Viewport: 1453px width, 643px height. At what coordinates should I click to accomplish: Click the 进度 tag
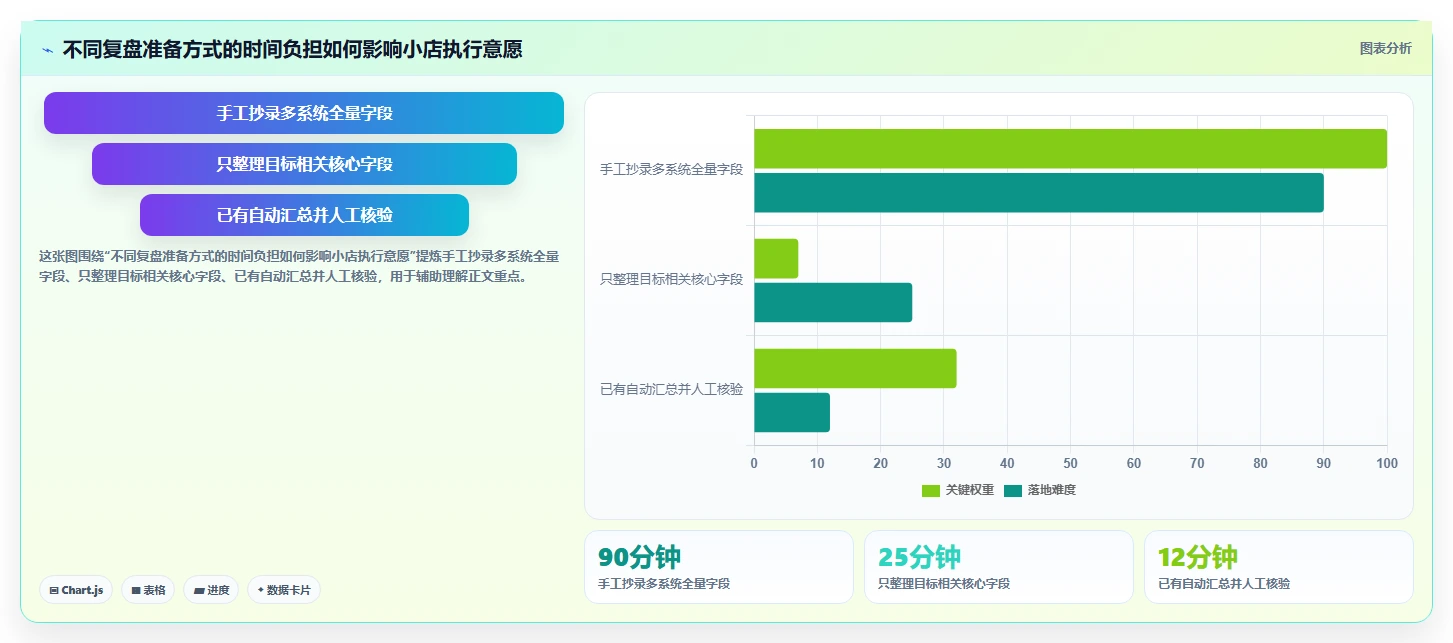pyautogui.click(x=211, y=590)
